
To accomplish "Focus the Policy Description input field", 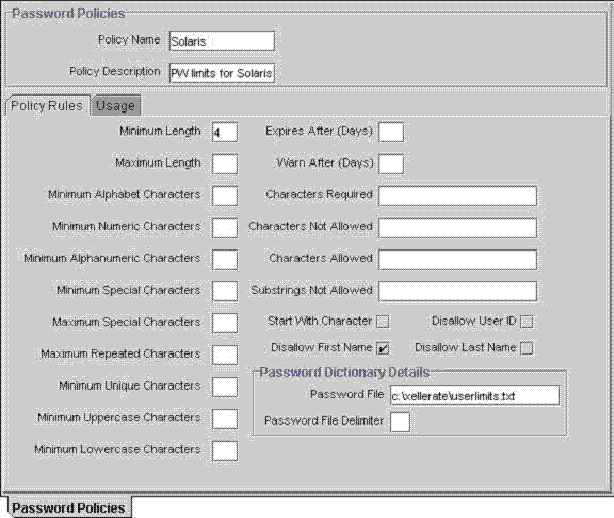I will pos(222,73).
